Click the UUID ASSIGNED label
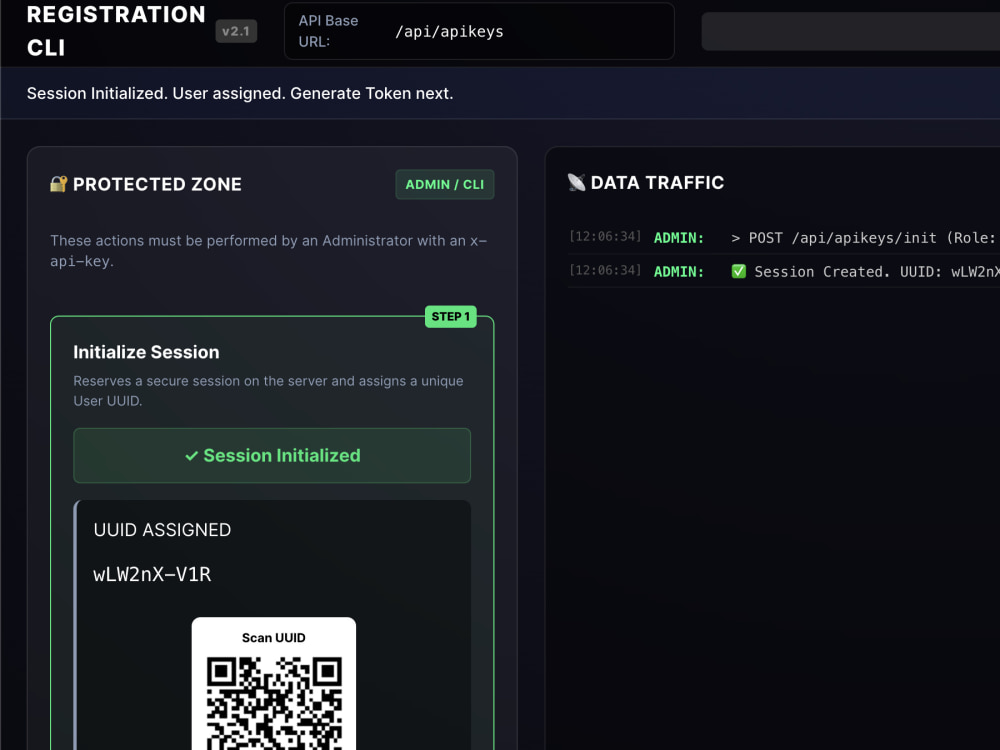 (x=162, y=530)
